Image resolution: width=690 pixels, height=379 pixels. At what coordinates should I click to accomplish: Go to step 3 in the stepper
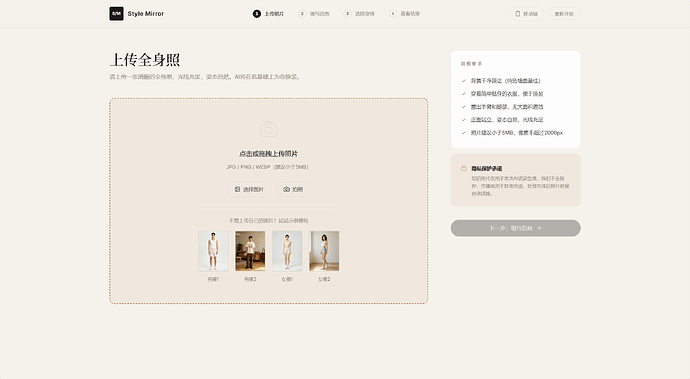[359, 14]
